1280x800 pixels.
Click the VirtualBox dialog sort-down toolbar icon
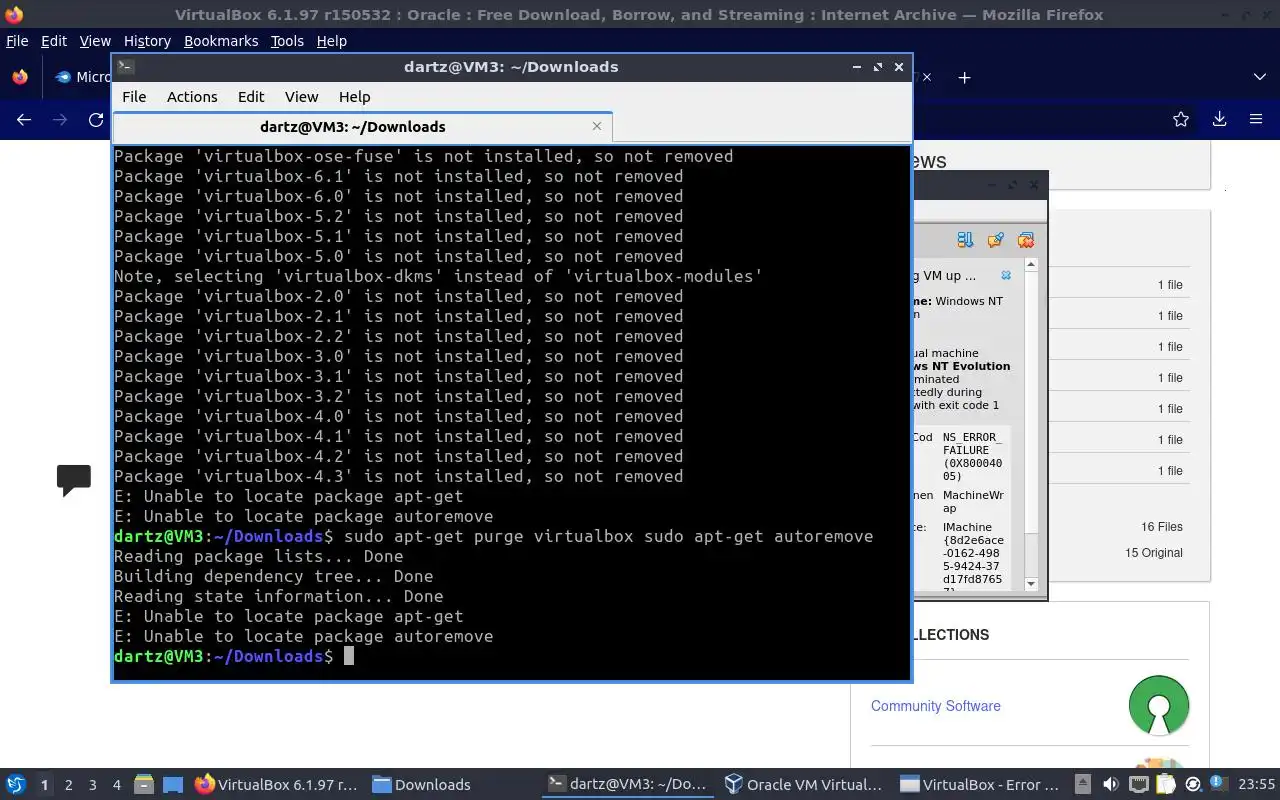965,240
